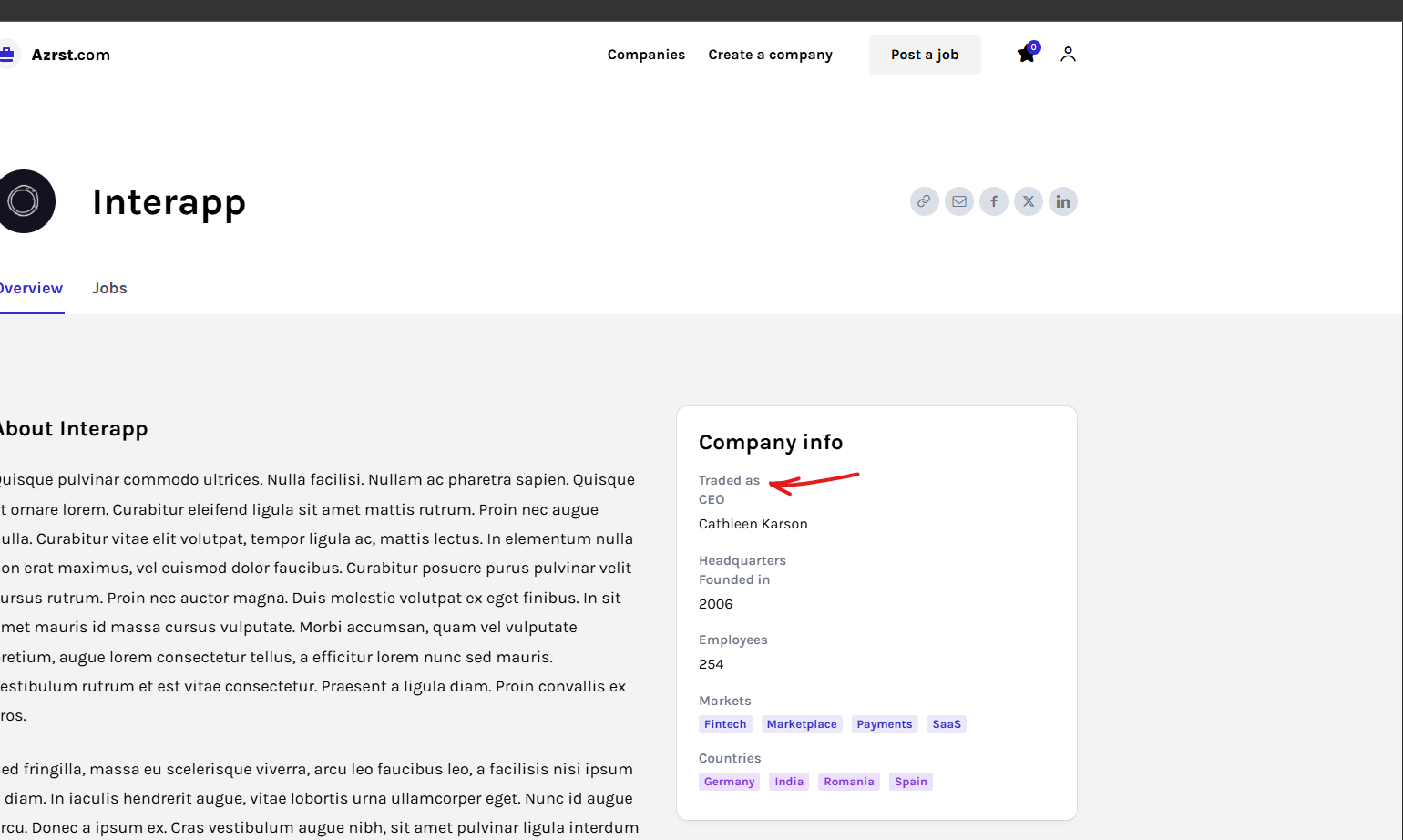Click the About Interapp heading

pyautogui.click(x=73, y=429)
